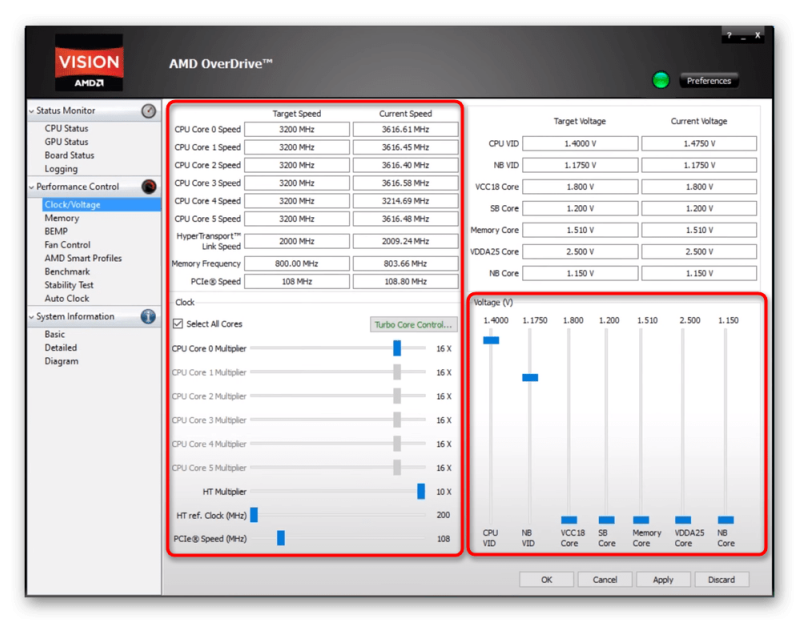Click the Memory Core target voltage field
The width and height of the screenshot is (800, 623).
tap(580, 230)
